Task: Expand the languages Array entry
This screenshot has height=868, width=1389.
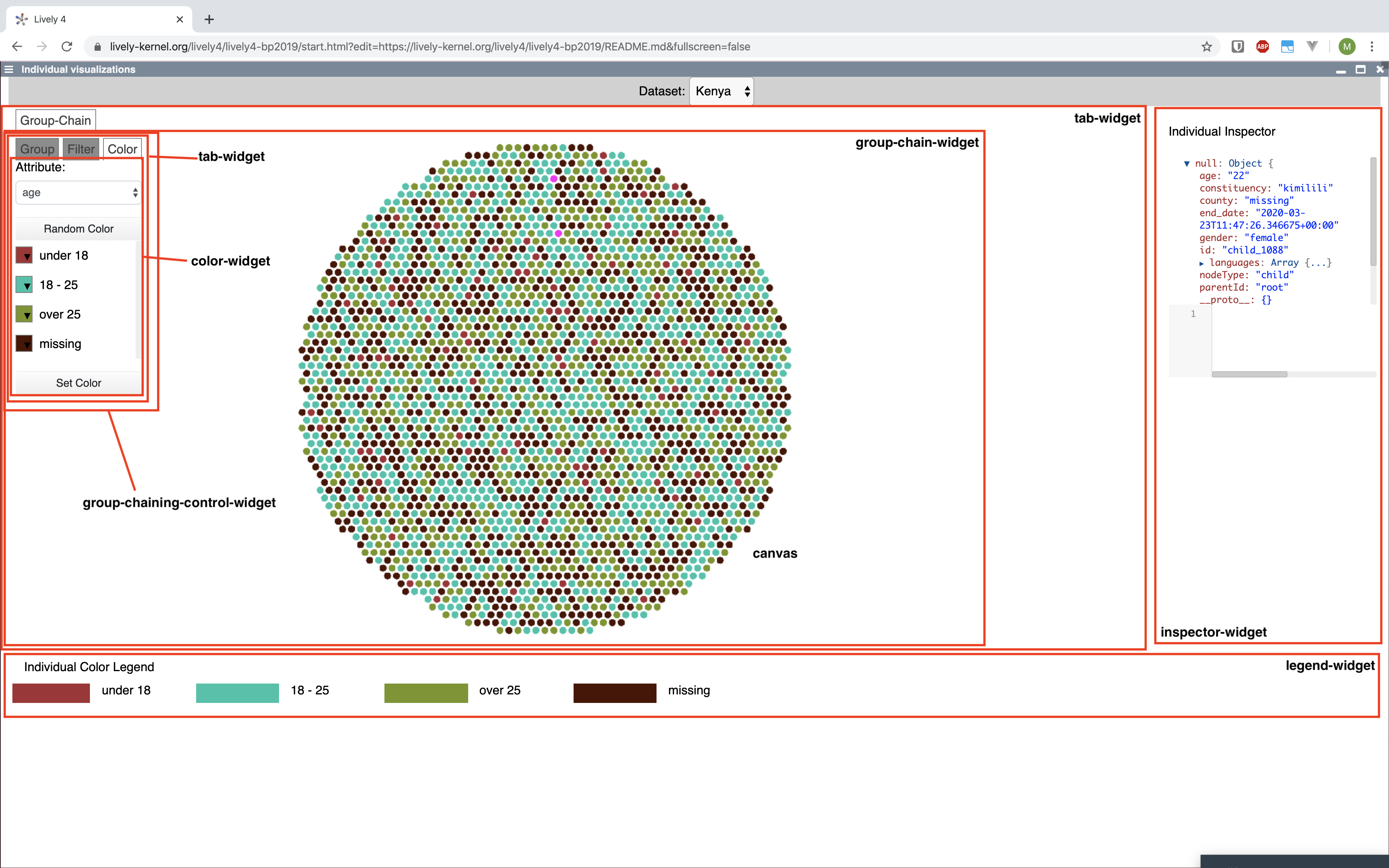Action: (1201, 263)
